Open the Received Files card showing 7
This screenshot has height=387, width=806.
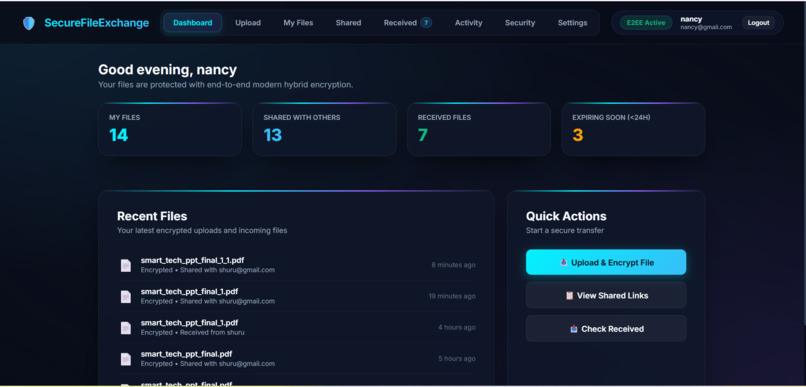pos(479,130)
